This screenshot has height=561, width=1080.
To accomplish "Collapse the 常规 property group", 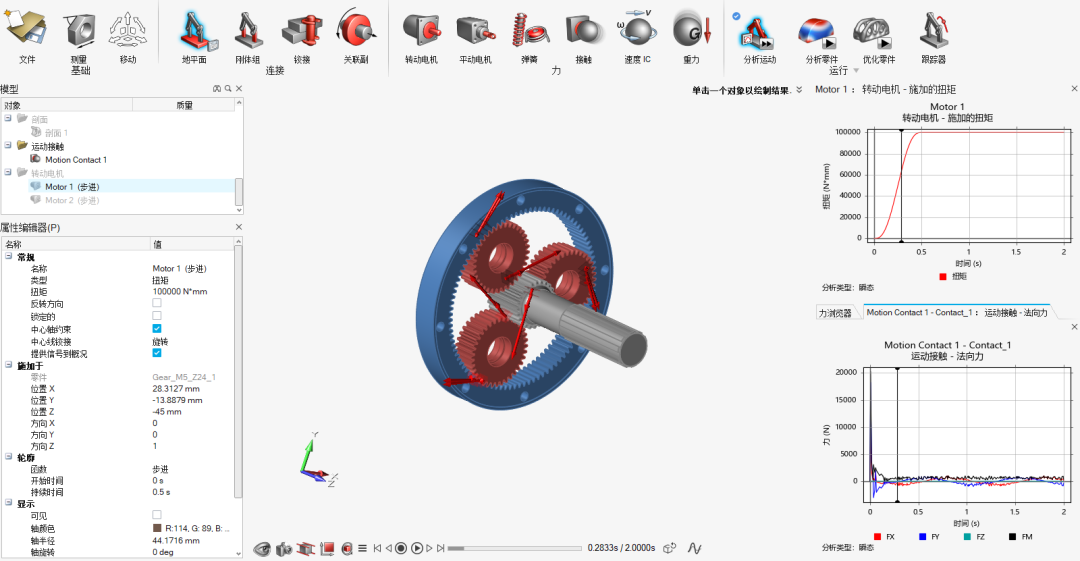I will (x=9, y=256).
